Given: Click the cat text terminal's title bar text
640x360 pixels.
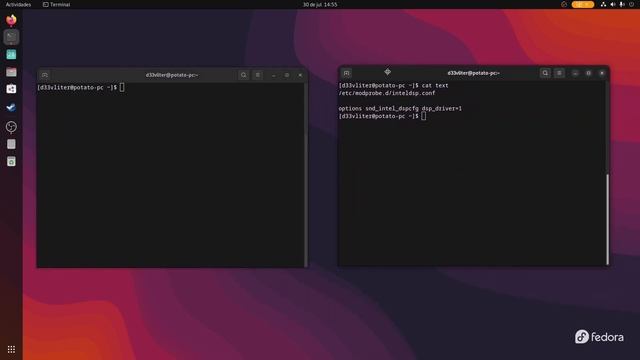Looking at the screenshot, I should point(473,73).
